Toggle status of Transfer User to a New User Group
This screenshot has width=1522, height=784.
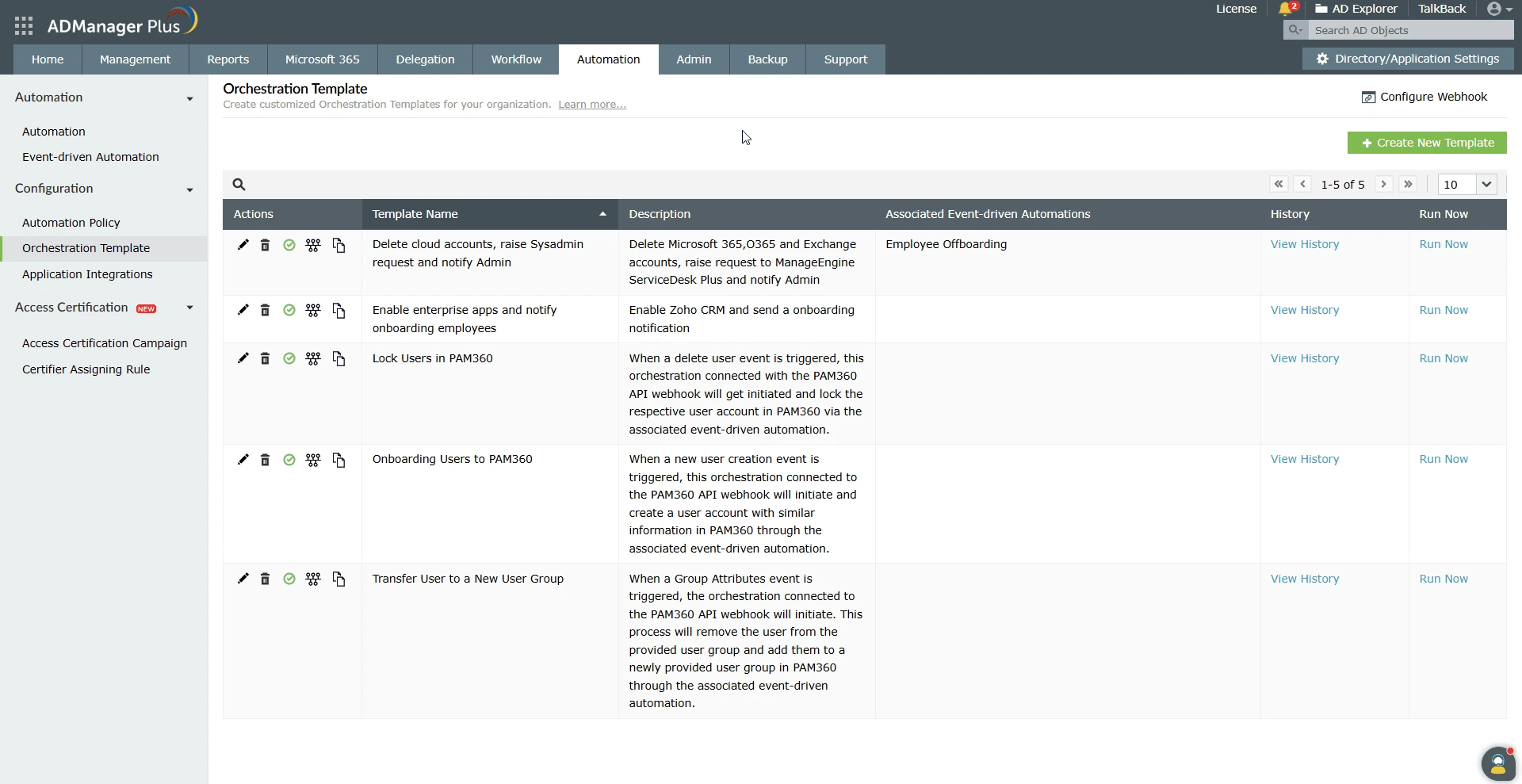289,579
